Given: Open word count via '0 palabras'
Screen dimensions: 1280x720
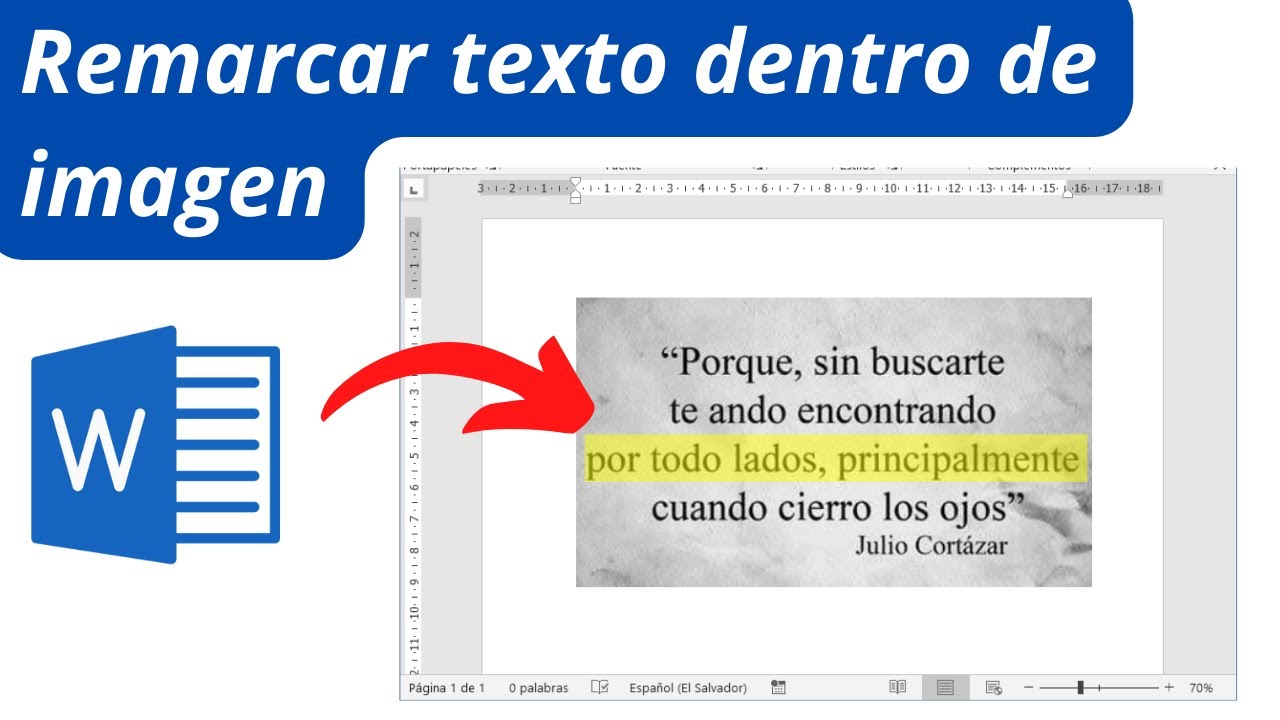Looking at the screenshot, I should [x=538, y=688].
